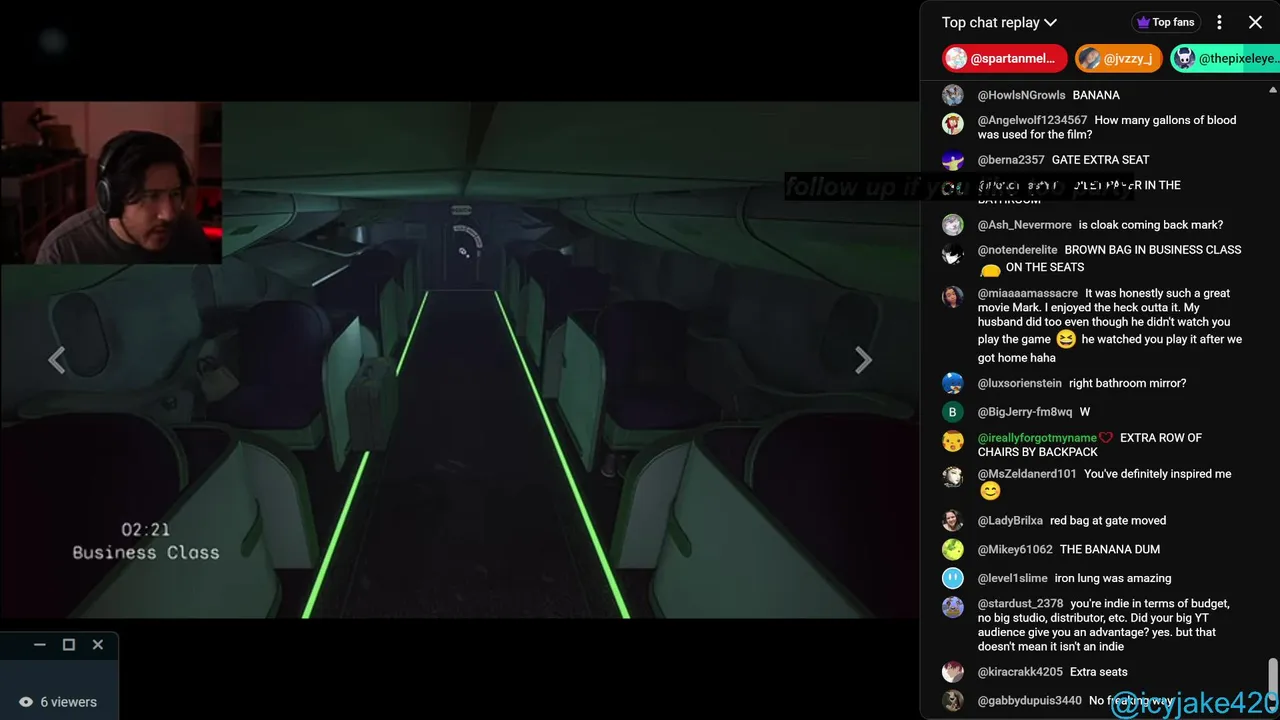Maximize the small overlay window
1280x720 pixels.
[69, 645]
